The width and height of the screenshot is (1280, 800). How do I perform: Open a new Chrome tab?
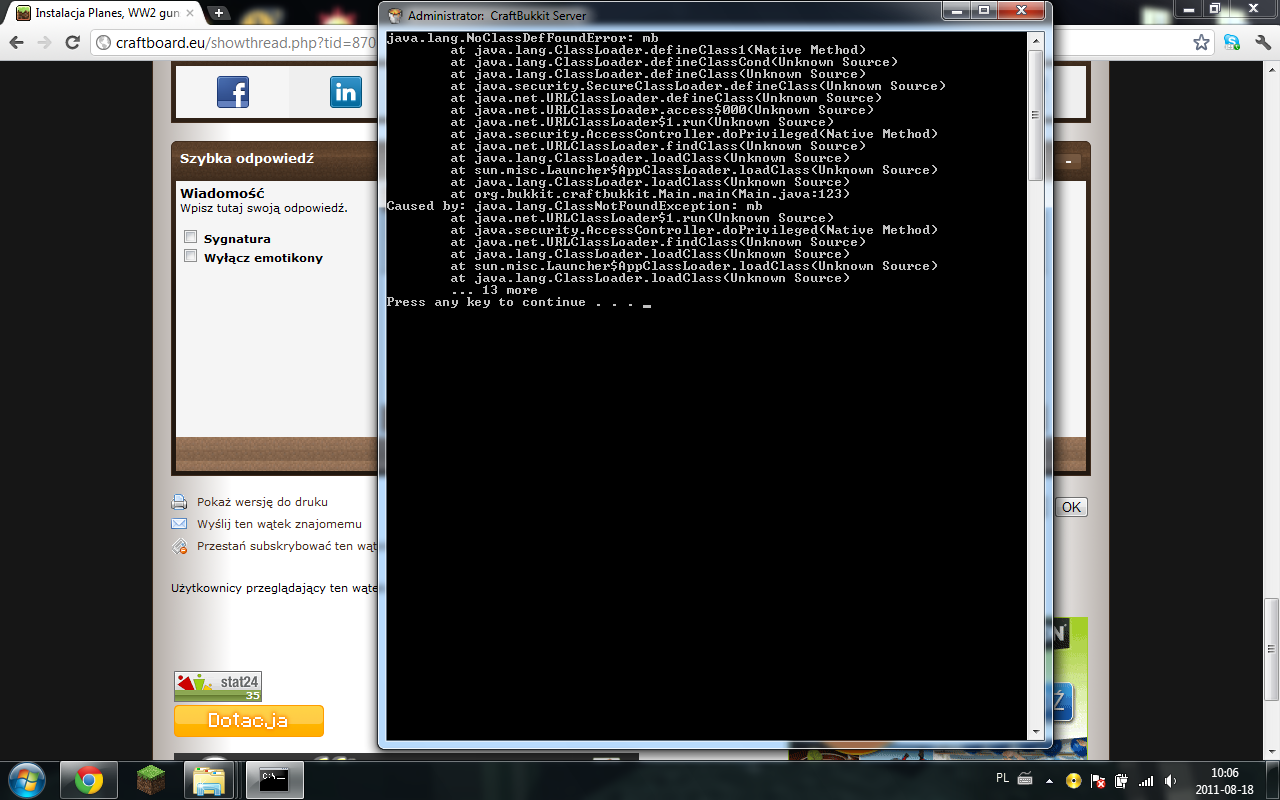pos(218,13)
